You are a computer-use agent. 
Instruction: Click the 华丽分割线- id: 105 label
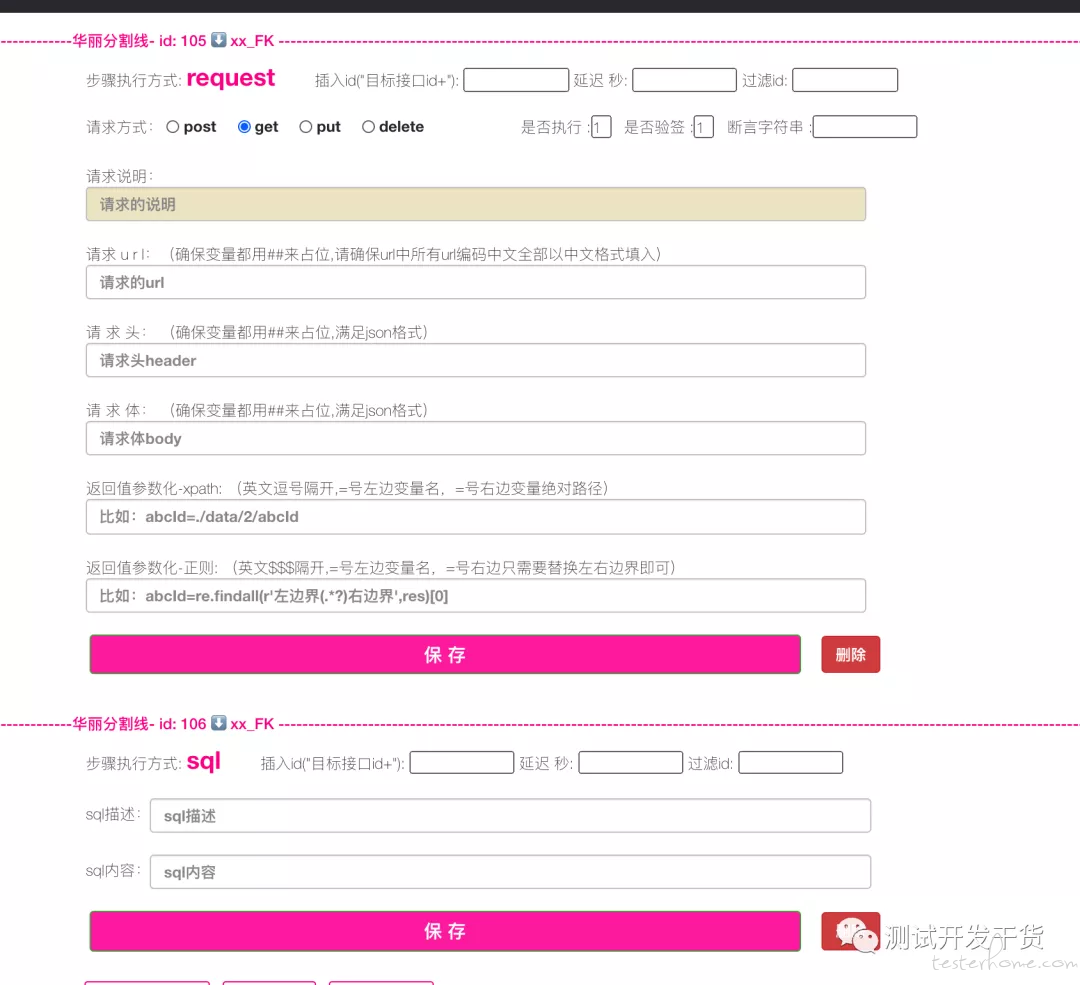click(x=139, y=41)
